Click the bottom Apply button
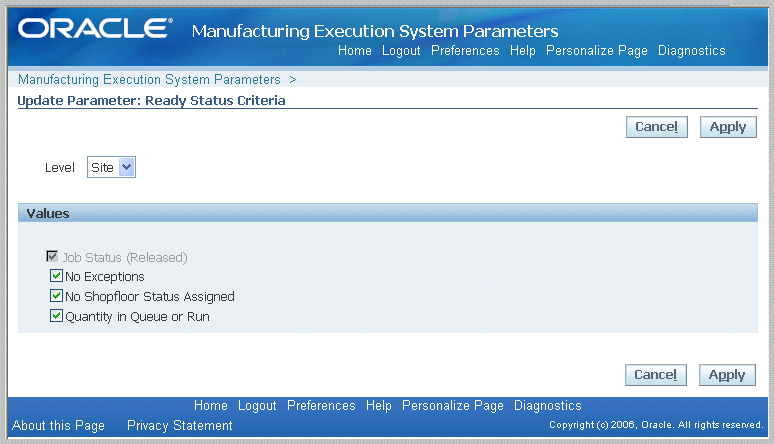The width and height of the screenshot is (774, 444). 727,375
